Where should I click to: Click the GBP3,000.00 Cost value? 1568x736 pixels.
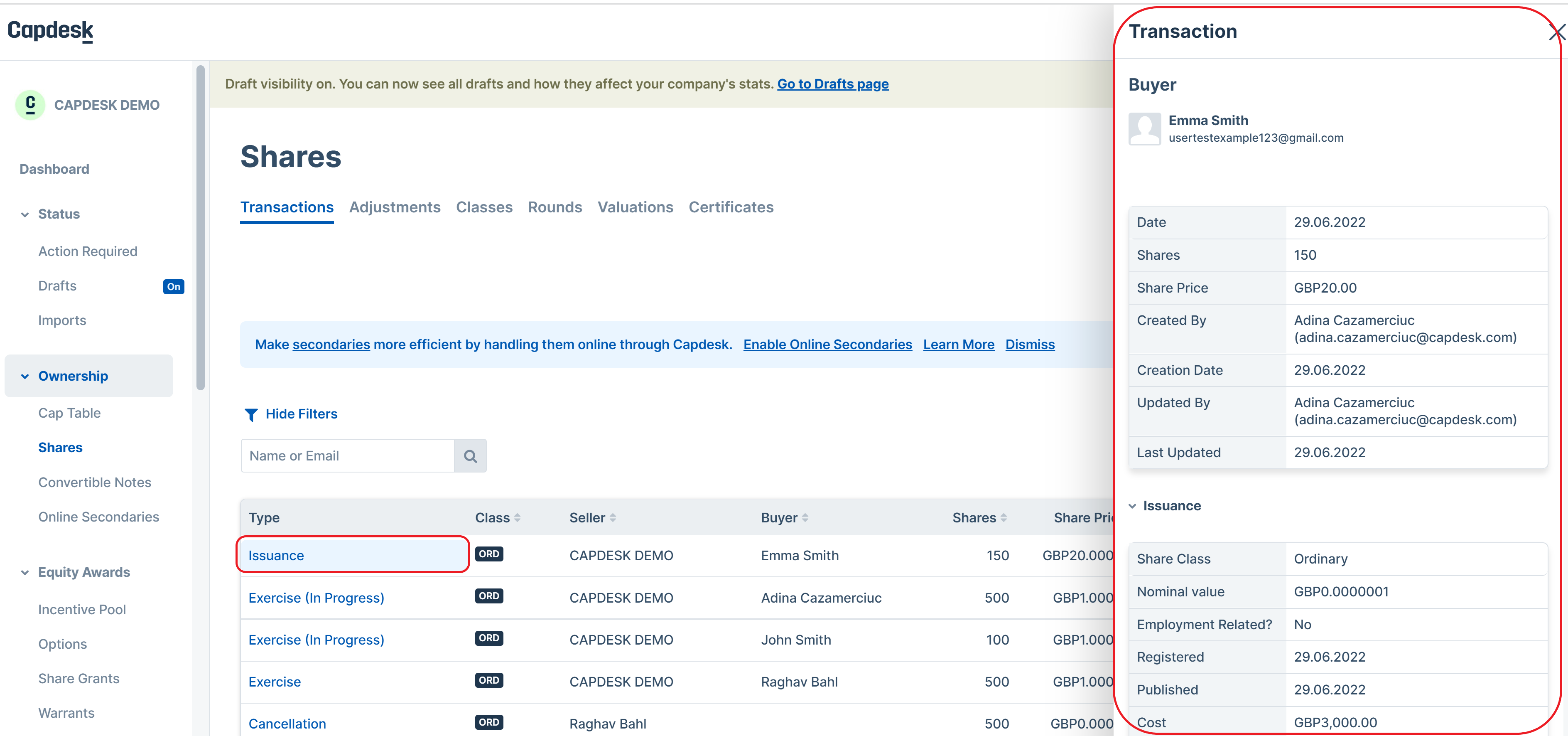click(x=1335, y=723)
